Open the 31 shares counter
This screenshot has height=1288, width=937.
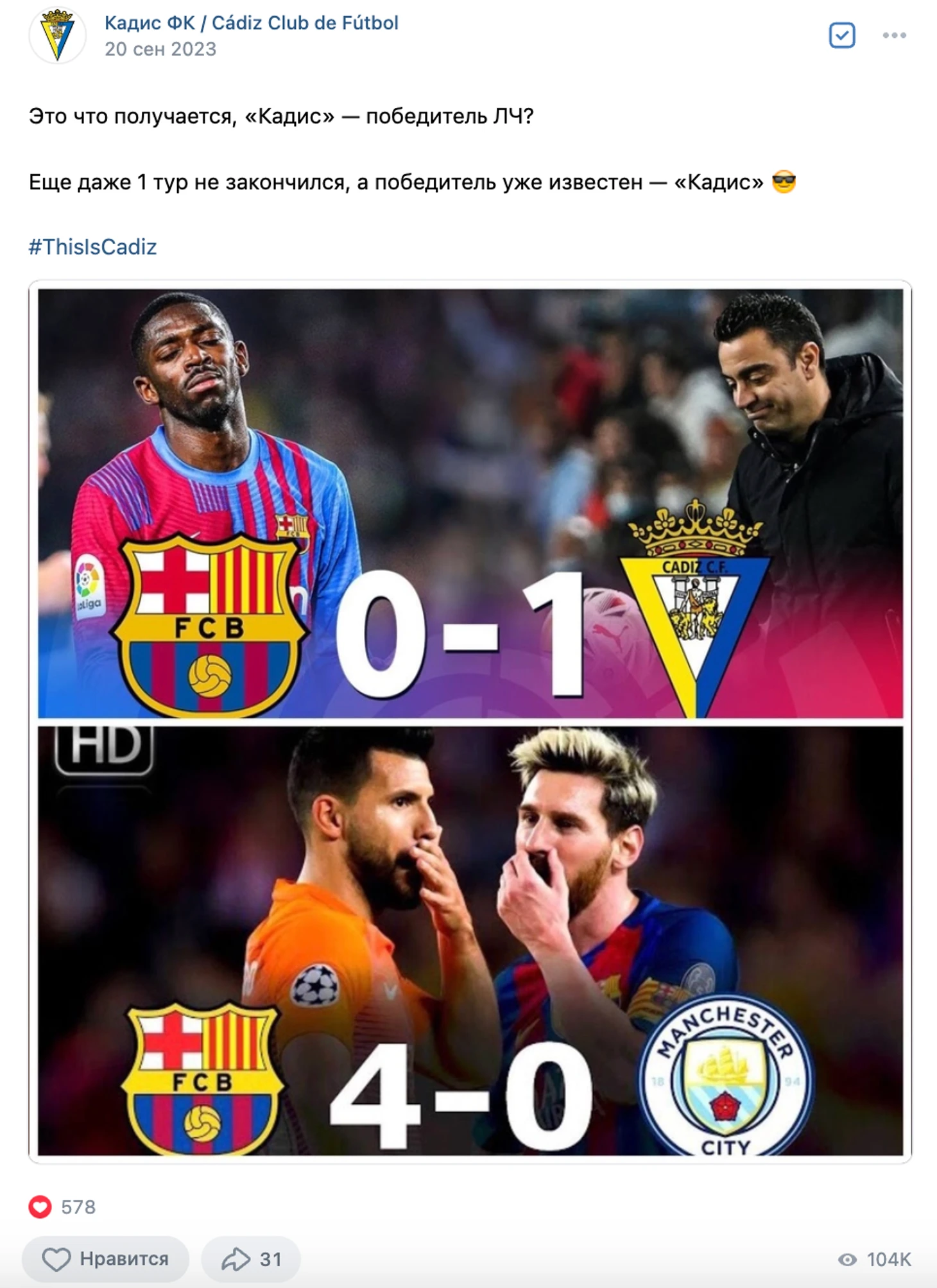(270, 1259)
